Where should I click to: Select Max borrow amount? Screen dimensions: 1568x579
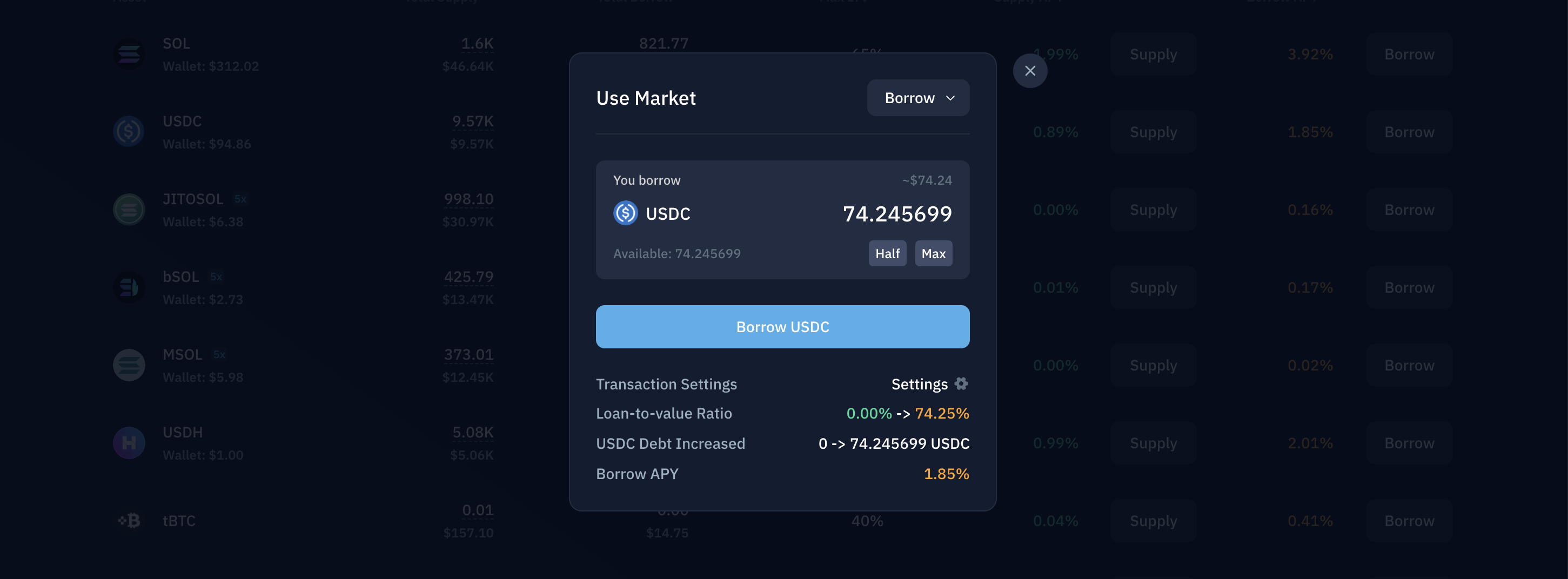click(x=933, y=253)
